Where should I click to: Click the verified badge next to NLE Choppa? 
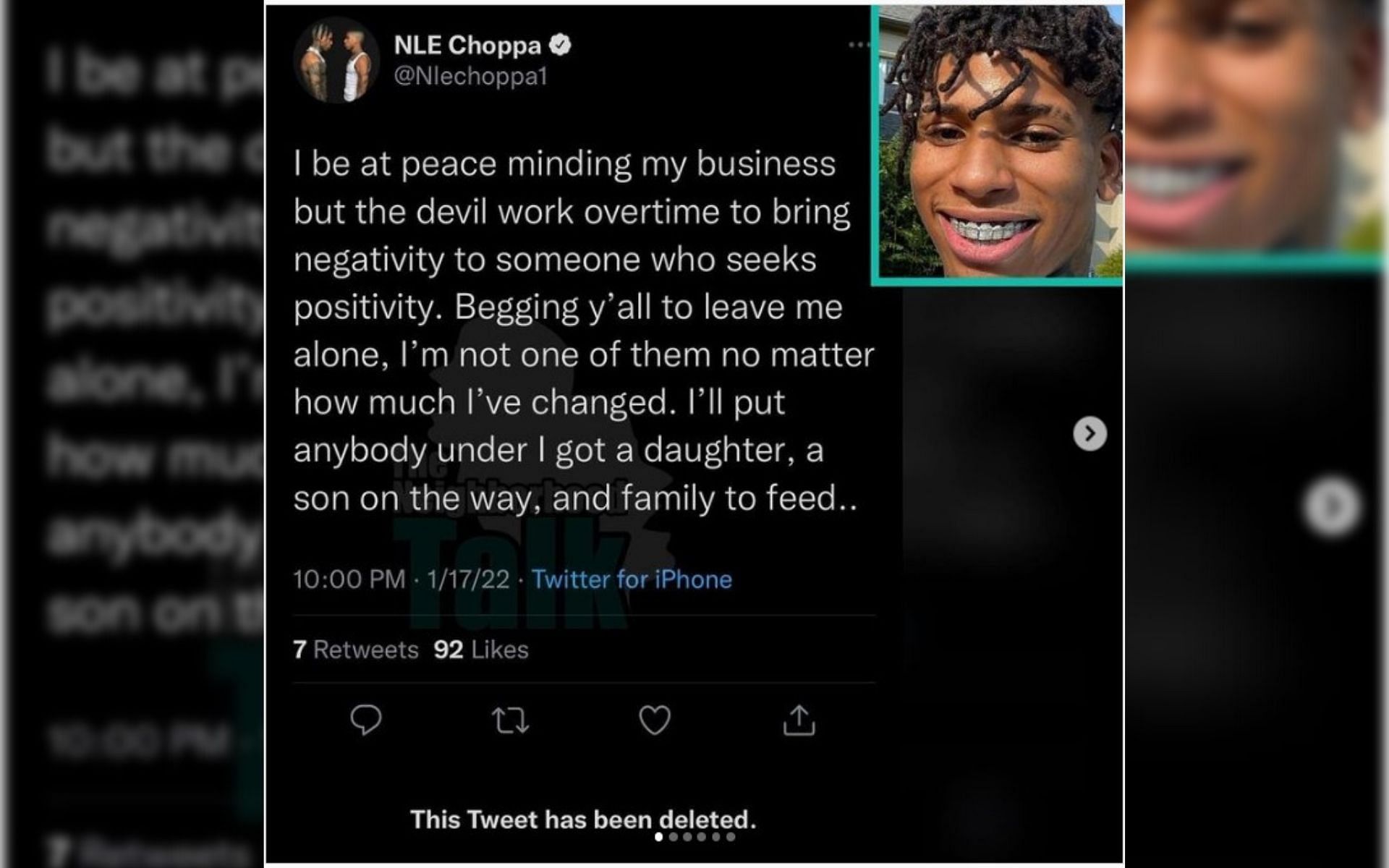click(x=560, y=45)
